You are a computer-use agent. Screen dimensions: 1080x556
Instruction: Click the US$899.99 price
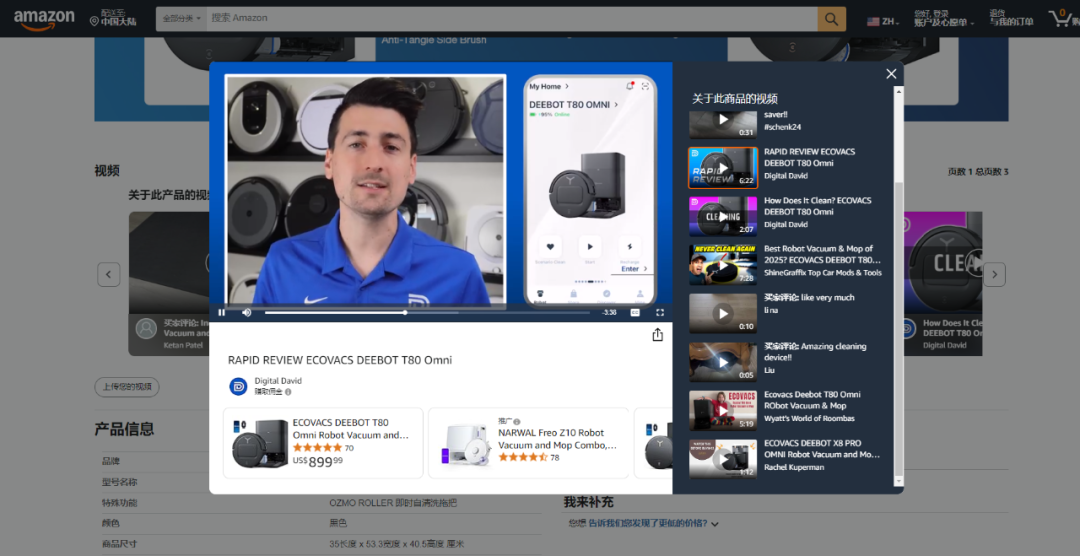(318, 462)
